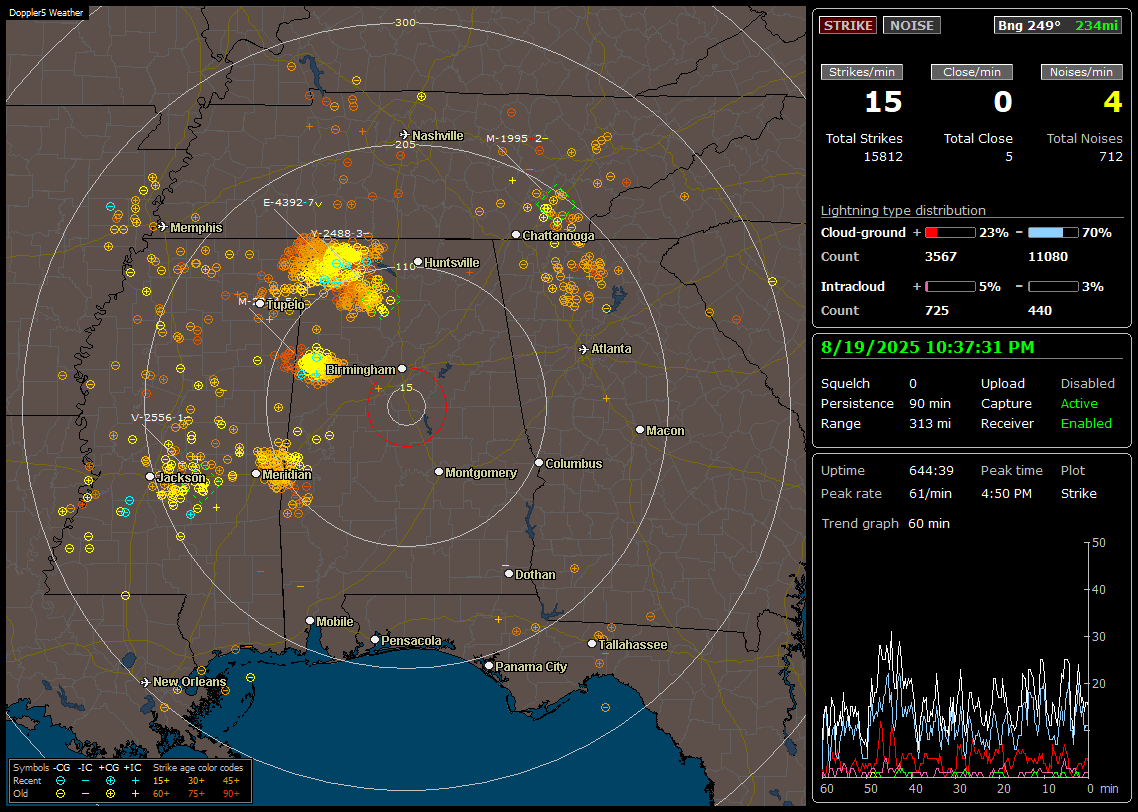Click the 300 range ring label
Image resolution: width=1138 pixels, height=812 pixels.
[x=405, y=22]
